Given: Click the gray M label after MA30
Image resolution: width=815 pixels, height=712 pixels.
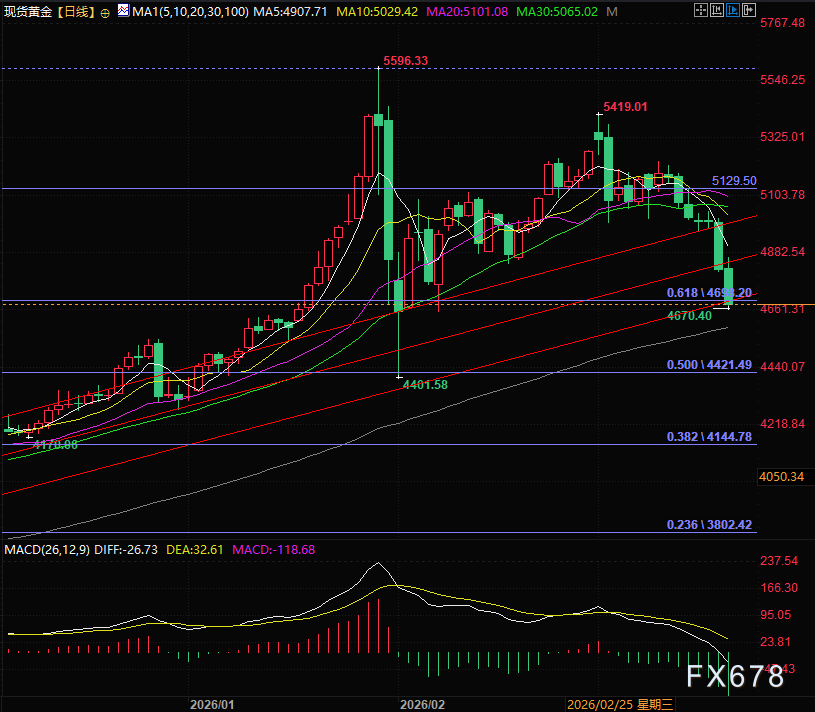Looking at the screenshot, I should pos(612,11).
